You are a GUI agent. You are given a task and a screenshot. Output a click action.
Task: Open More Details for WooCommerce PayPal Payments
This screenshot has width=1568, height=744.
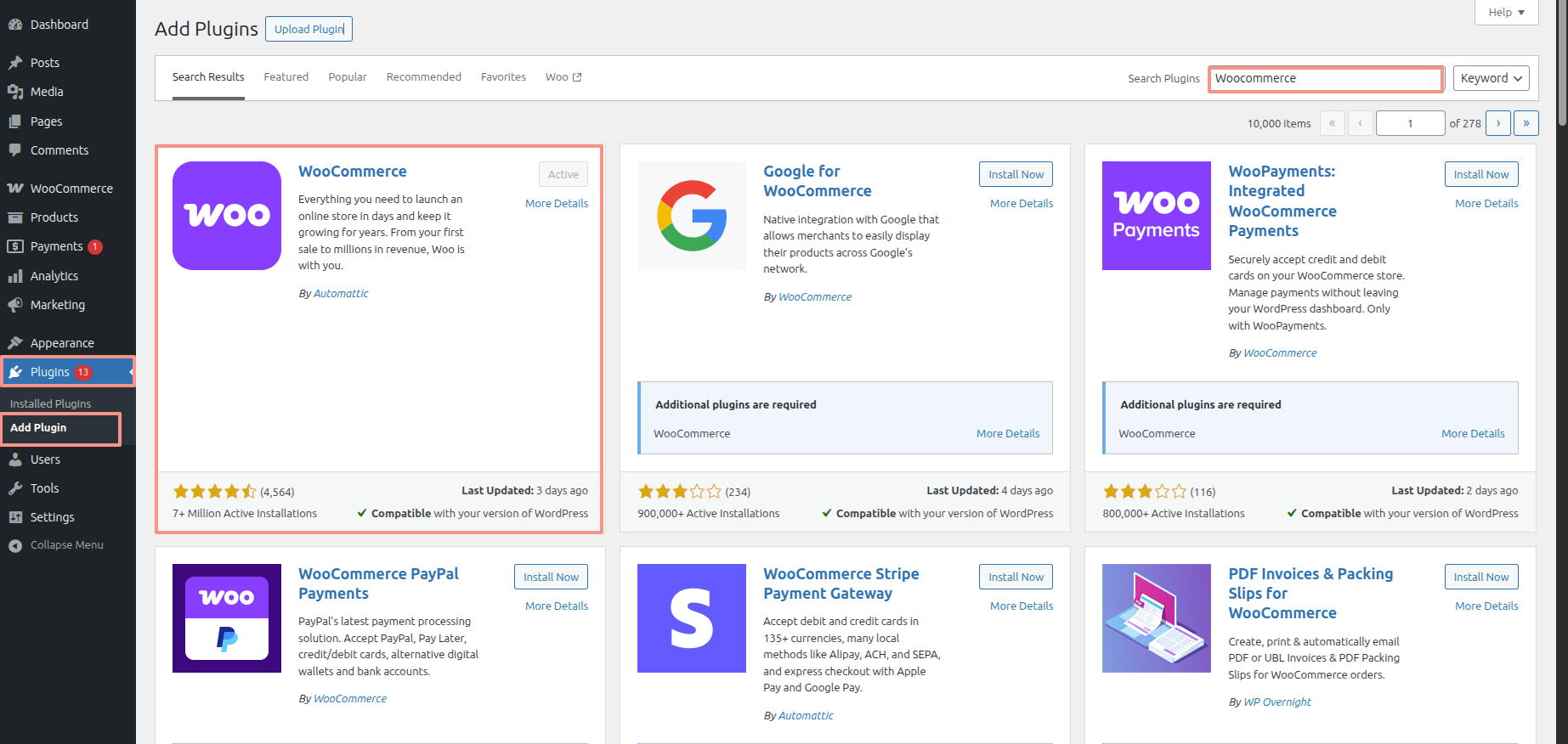[x=557, y=606]
